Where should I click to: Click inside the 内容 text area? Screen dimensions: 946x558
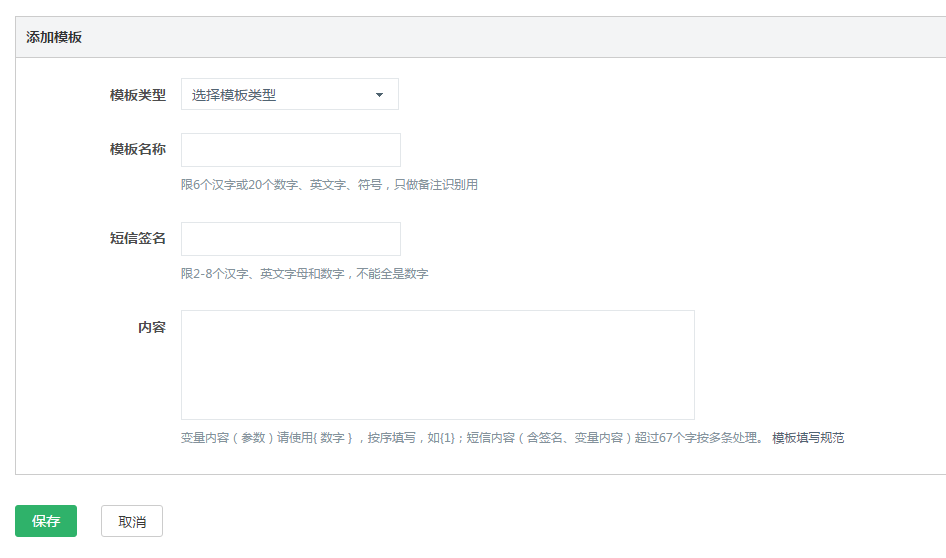point(437,365)
